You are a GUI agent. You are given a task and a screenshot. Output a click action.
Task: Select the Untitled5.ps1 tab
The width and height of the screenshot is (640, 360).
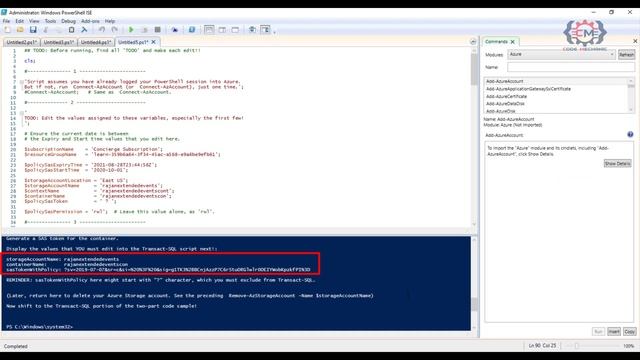pos(133,42)
